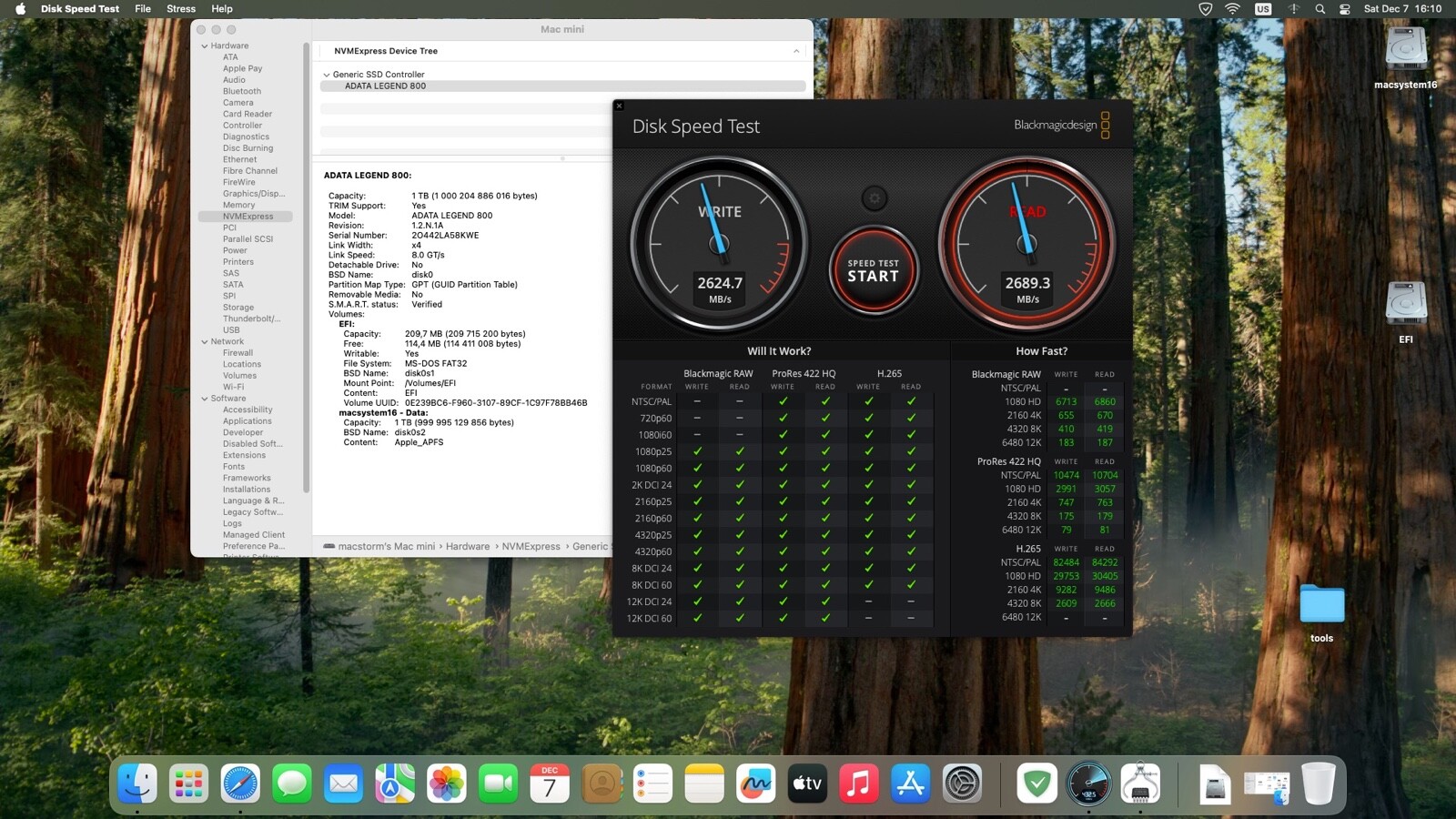Open Reminders from the Dock
1456x819 pixels.
coord(652,783)
